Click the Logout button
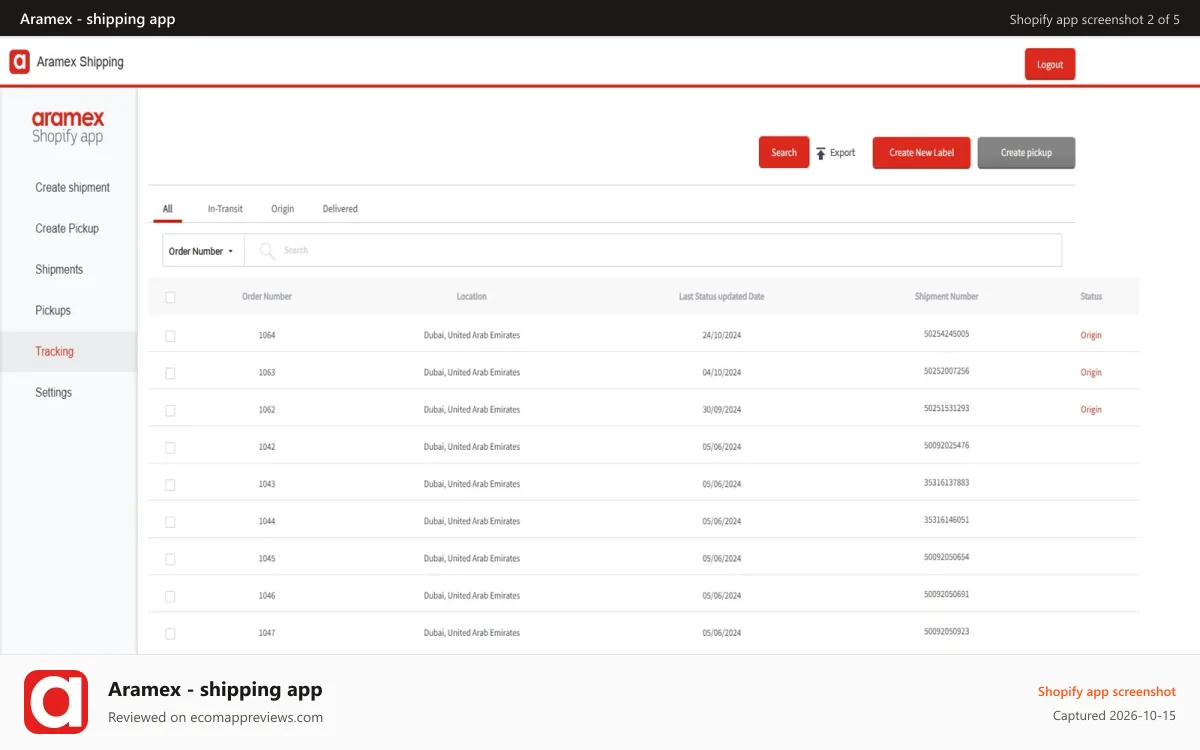The image size is (1200, 750). (1050, 64)
